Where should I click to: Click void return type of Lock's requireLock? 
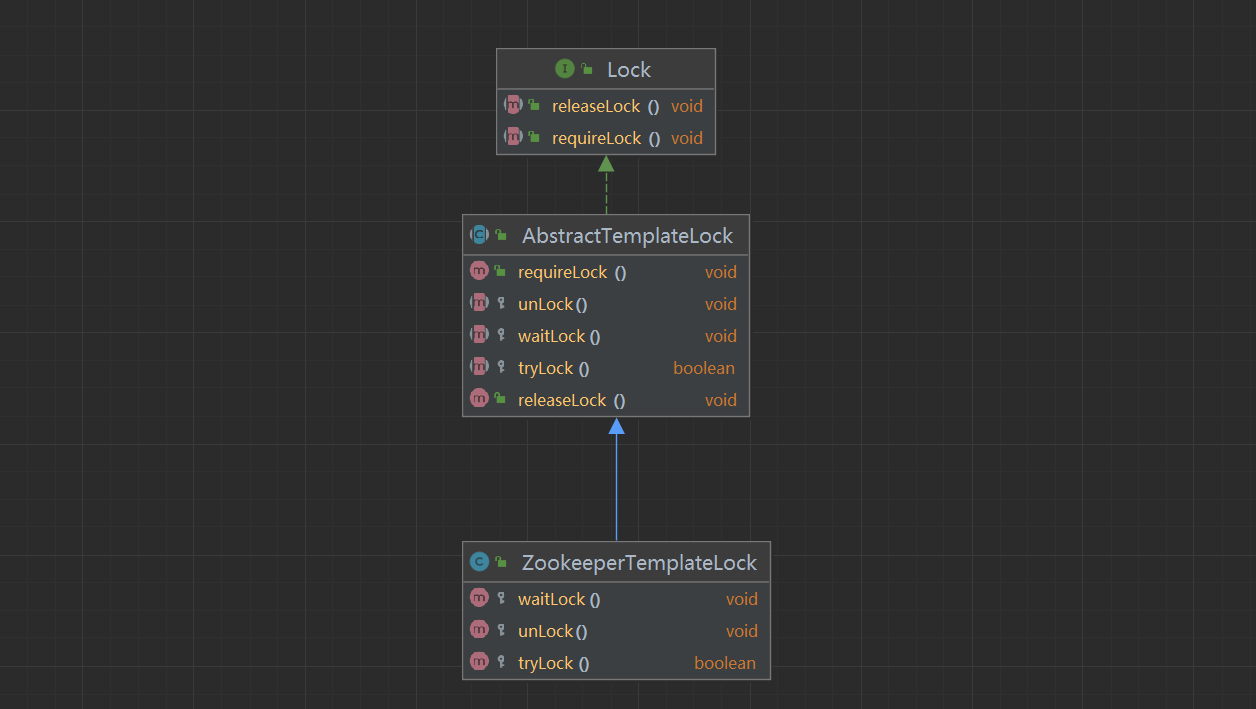coord(687,138)
